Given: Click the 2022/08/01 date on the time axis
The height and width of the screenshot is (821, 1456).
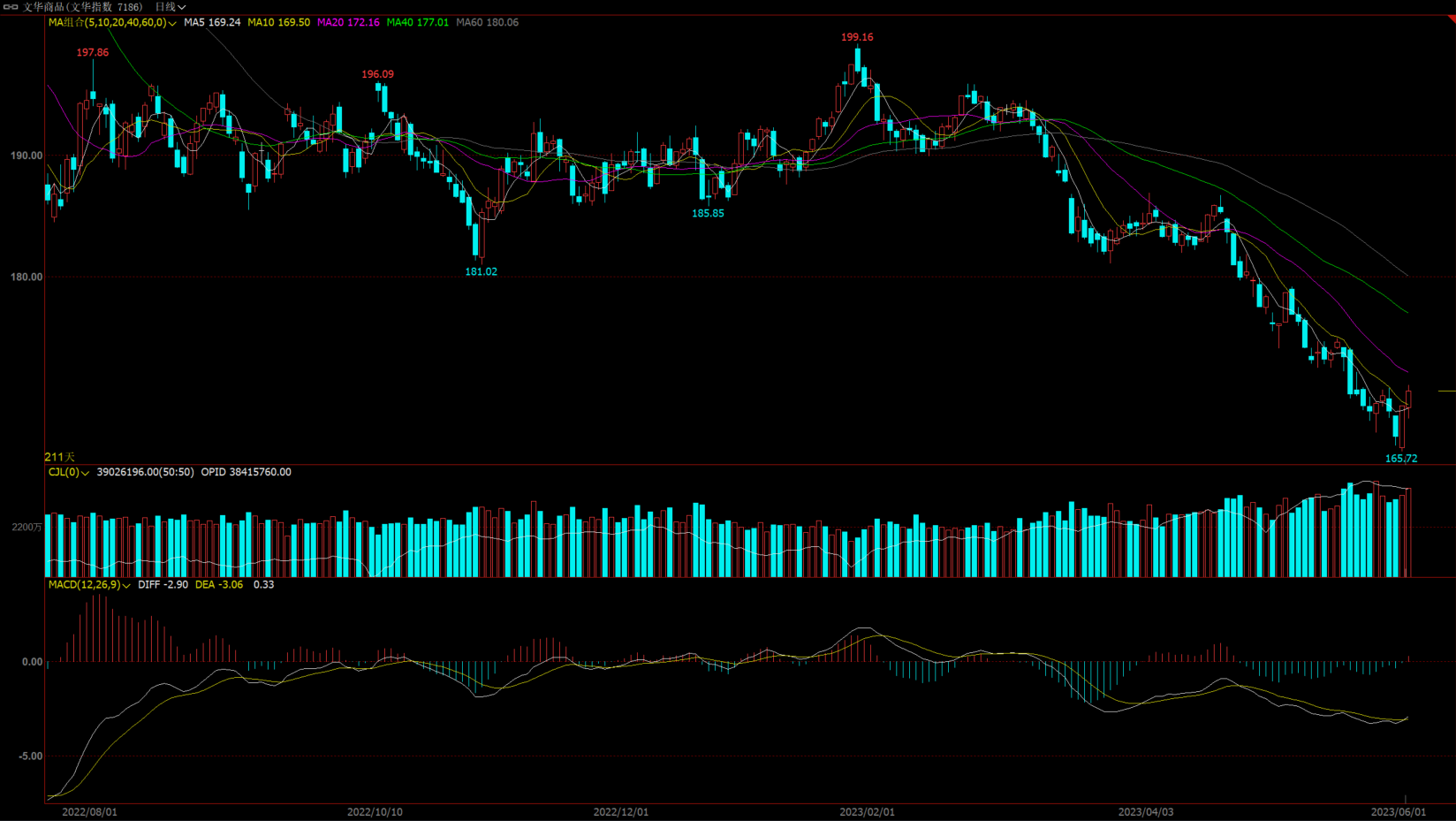Looking at the screenshot, I should click(x=89, y=811).
